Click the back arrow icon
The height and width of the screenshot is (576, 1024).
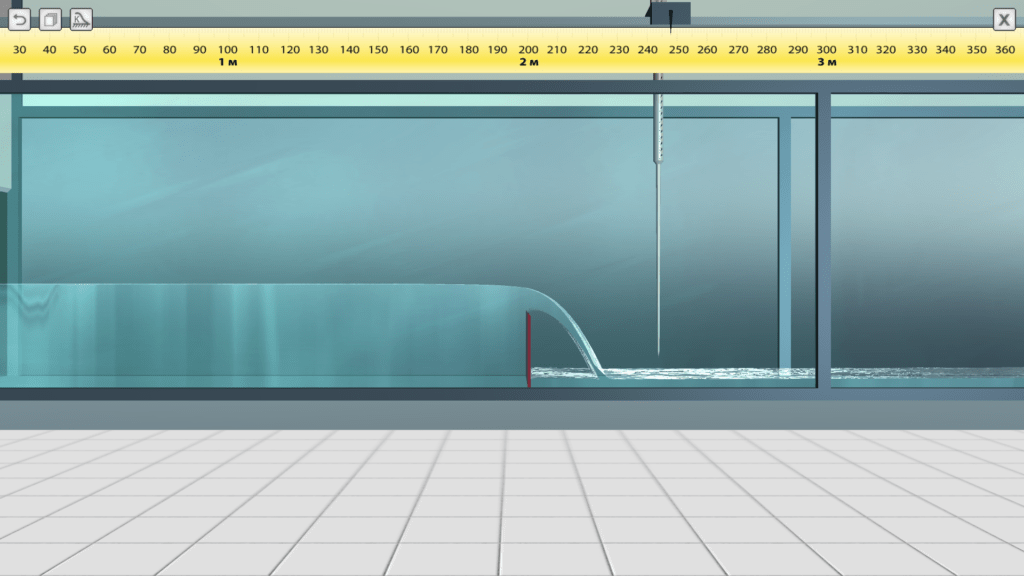(x=20, y=19)
